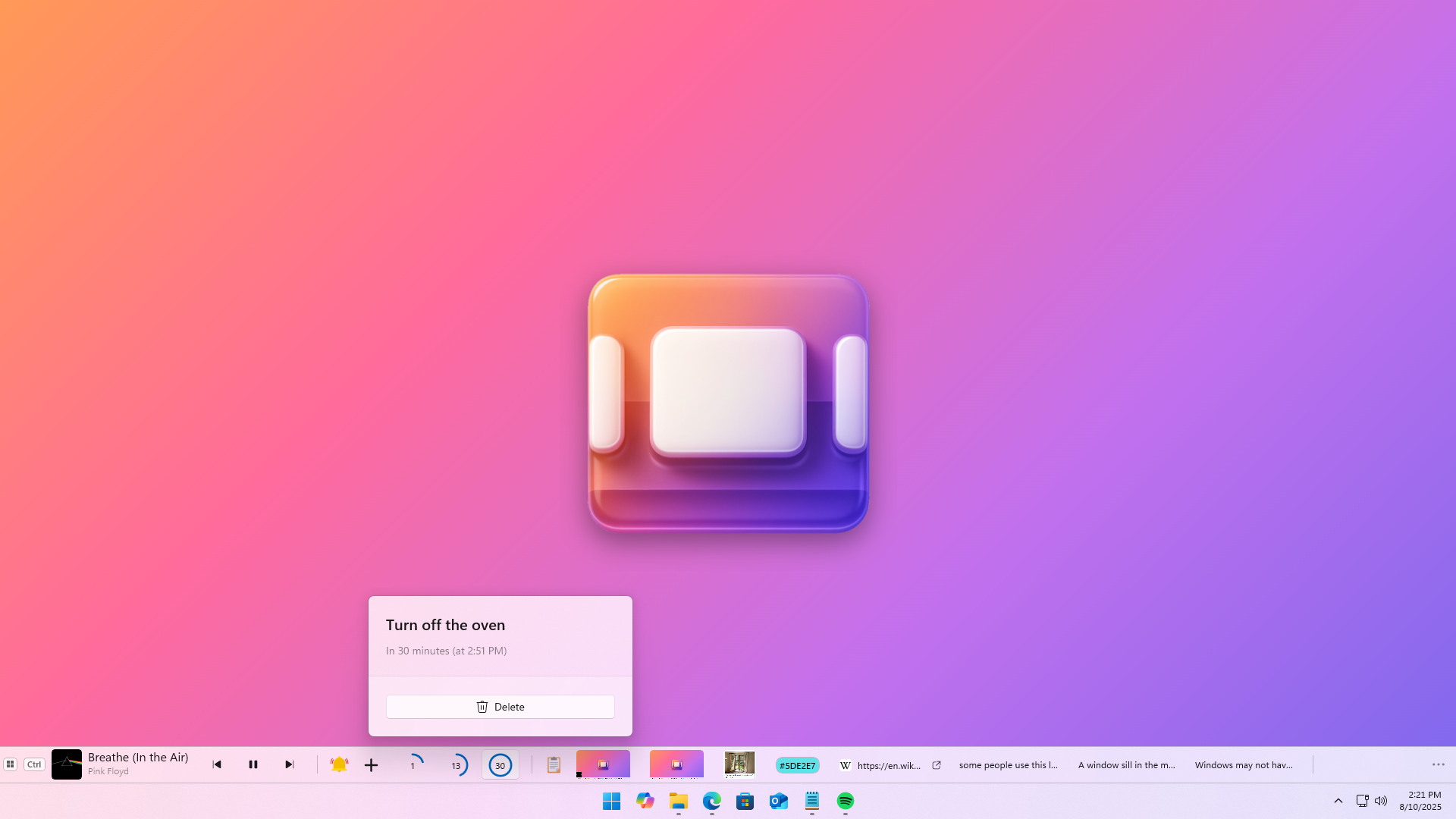
Task: Go back to the previous track
Action: point(217,764)
